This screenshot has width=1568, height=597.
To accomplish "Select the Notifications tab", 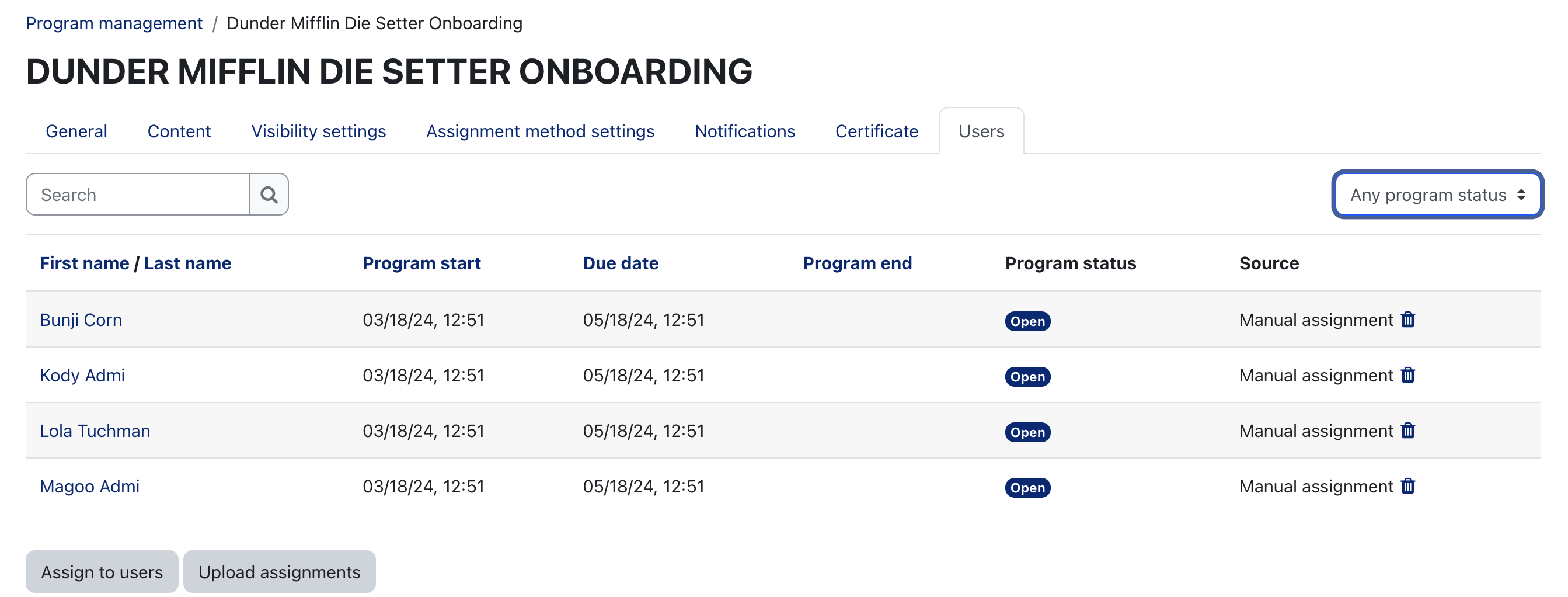I will (x=744, y=131).
